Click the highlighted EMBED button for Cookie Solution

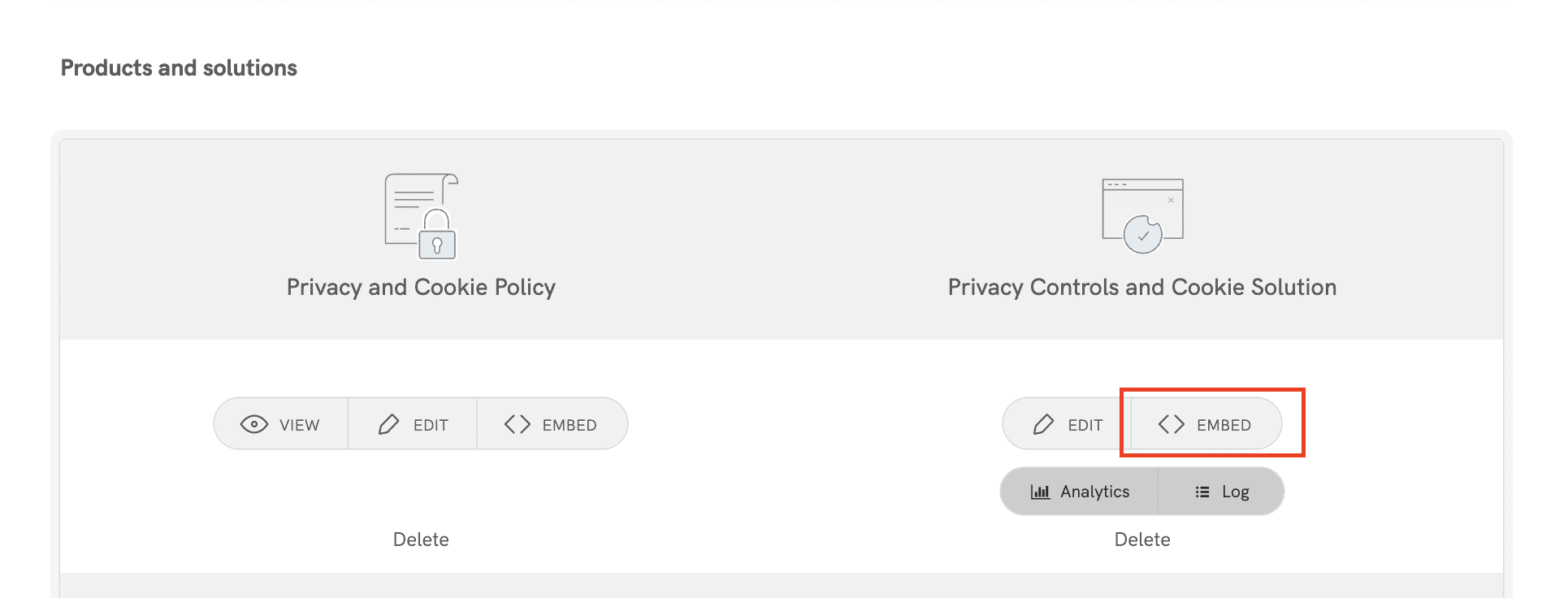click(x=1203, y=423)
